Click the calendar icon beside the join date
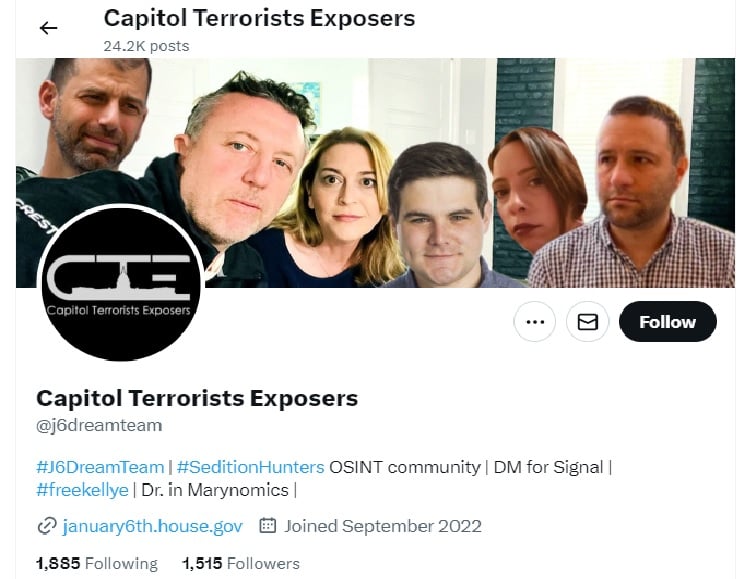This screenshot has width=756, height=579. click(x=268, y=525)
